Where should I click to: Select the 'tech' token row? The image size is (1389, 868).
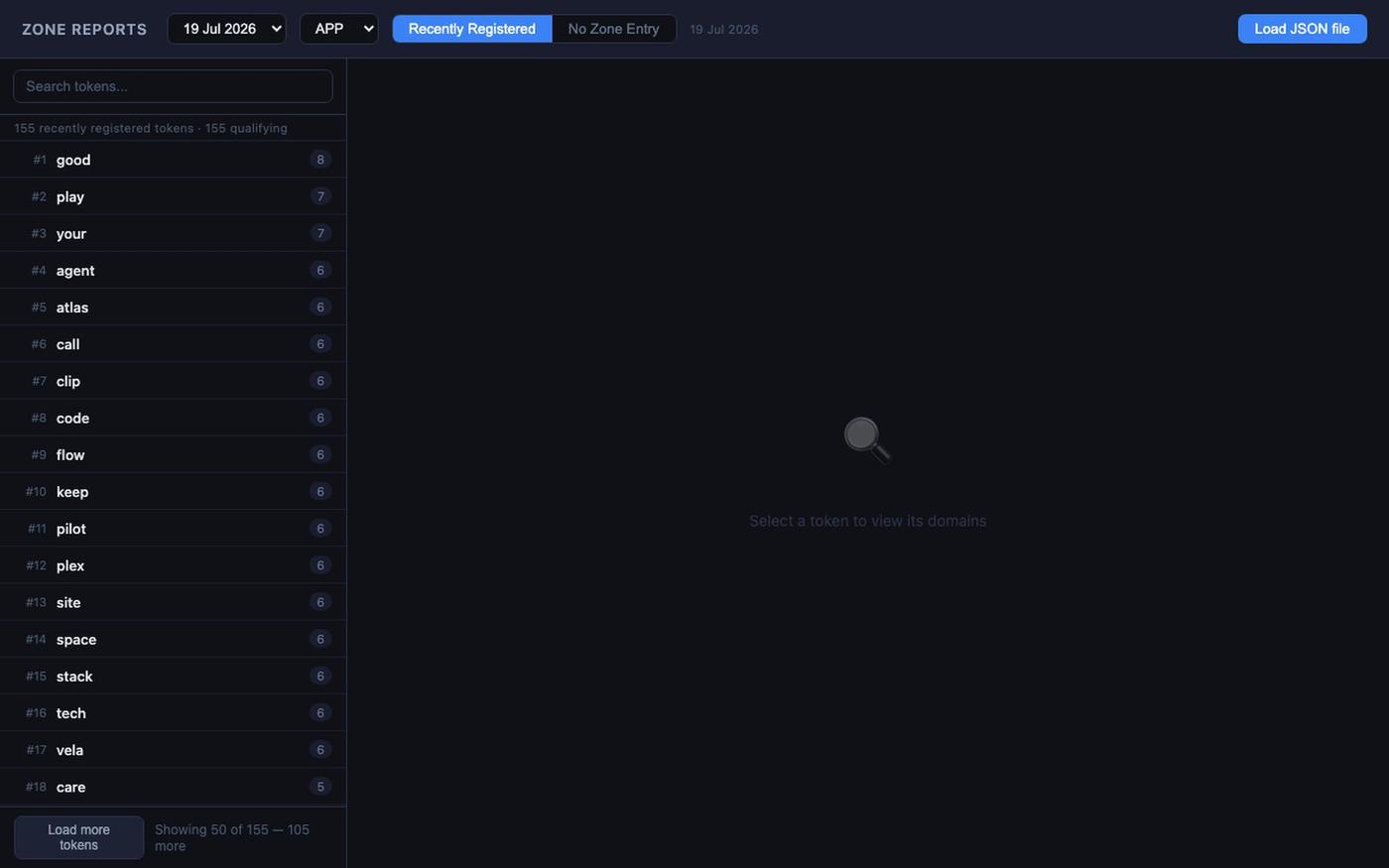pos(173,713)
